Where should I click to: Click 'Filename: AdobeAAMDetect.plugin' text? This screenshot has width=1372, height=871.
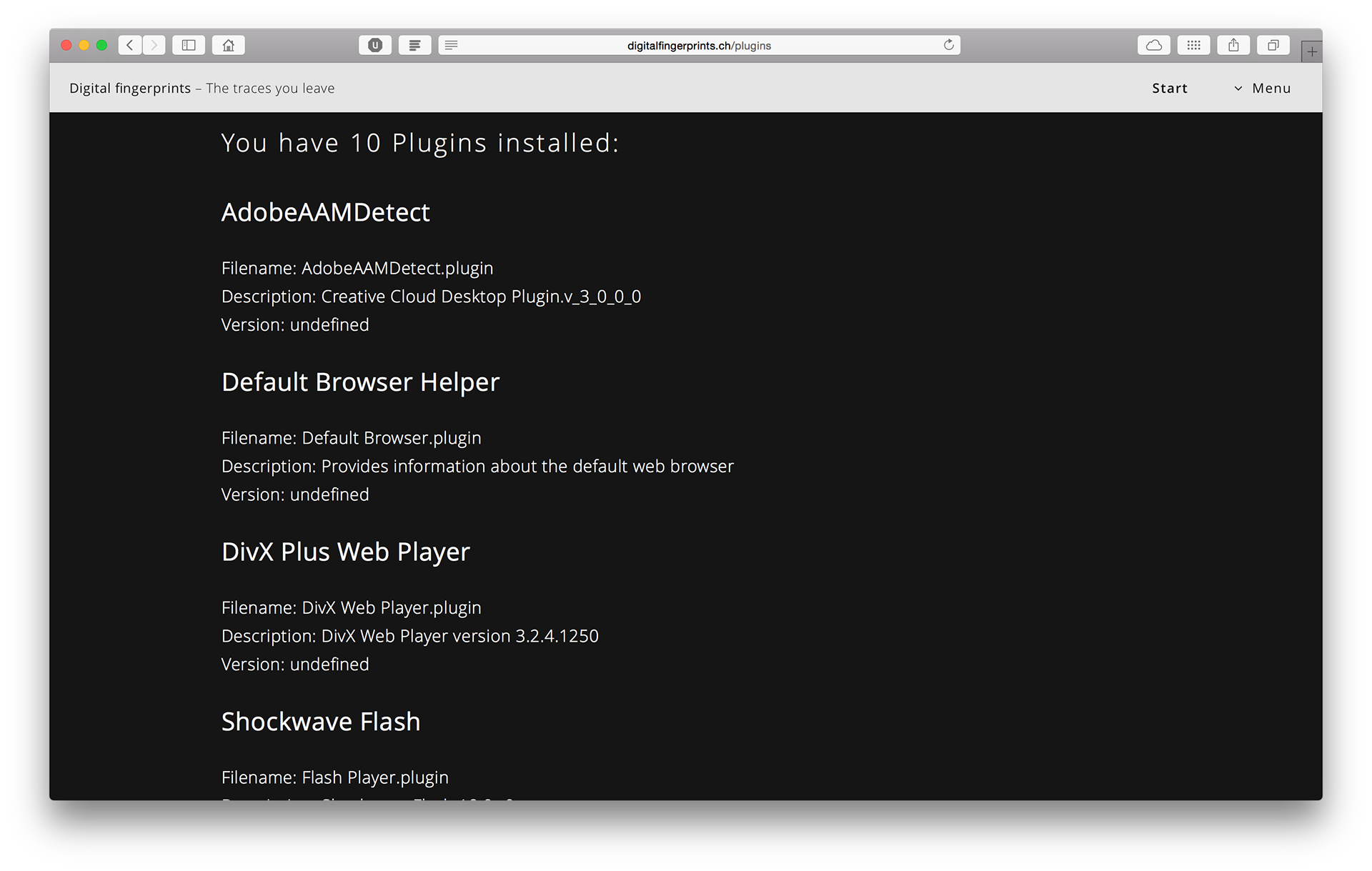click(357, 268)
